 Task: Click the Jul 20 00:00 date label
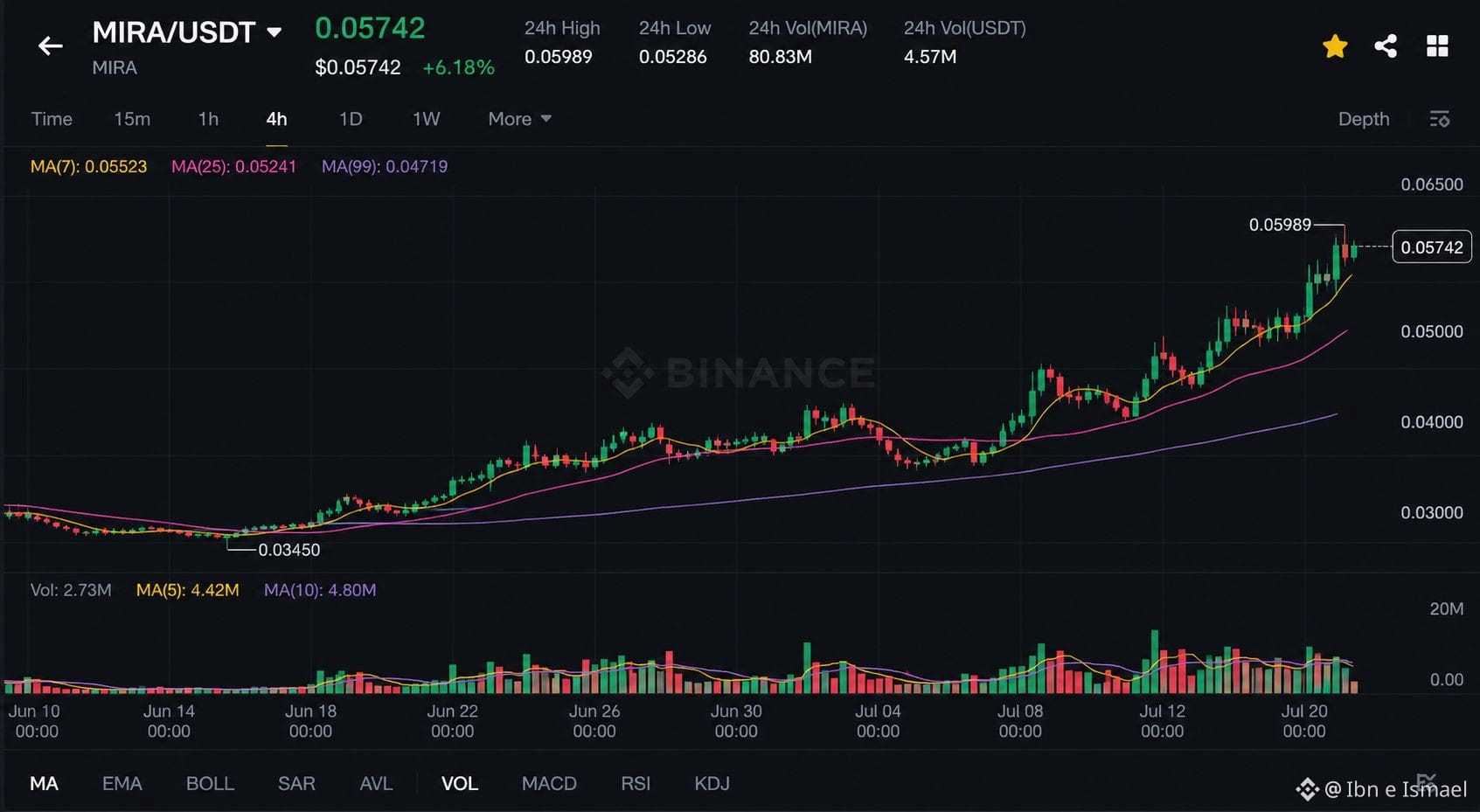(1304, 721)
